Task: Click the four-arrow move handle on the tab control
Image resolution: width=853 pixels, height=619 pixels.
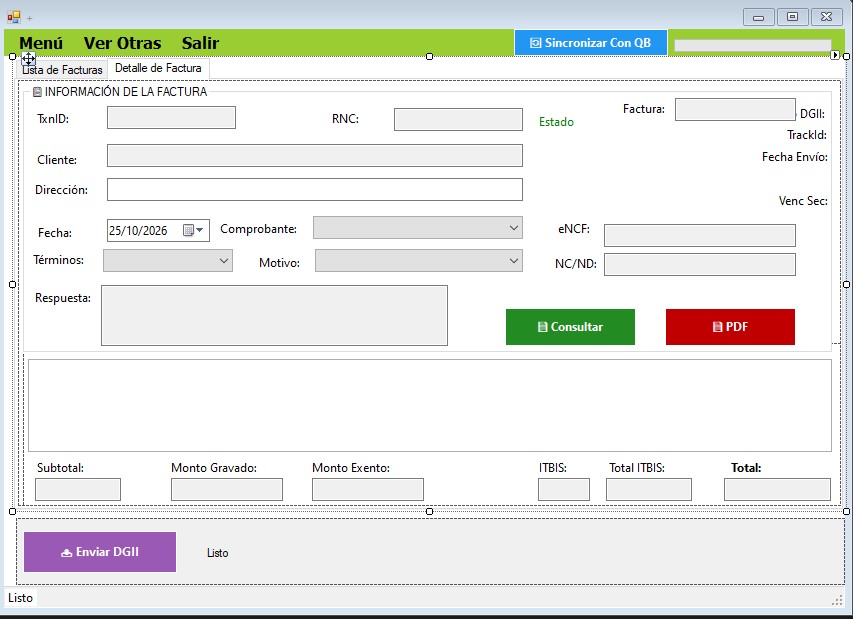Action: click(x=28, y=58)
